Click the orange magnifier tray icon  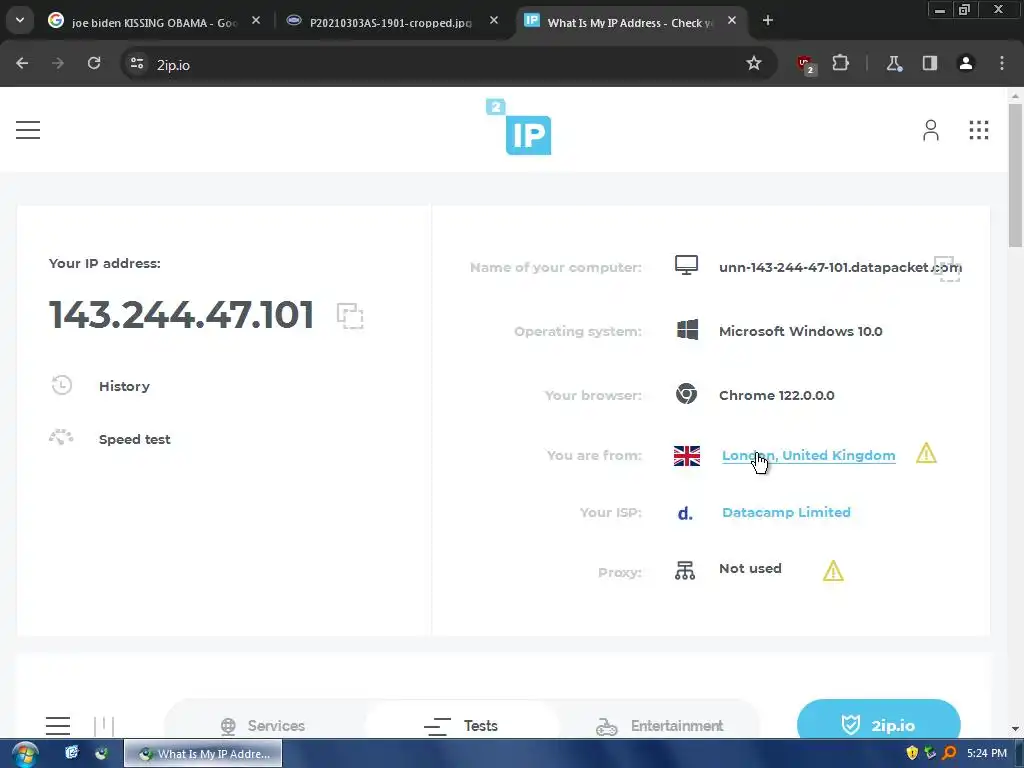pyautogui.click(x=950, y=753)
